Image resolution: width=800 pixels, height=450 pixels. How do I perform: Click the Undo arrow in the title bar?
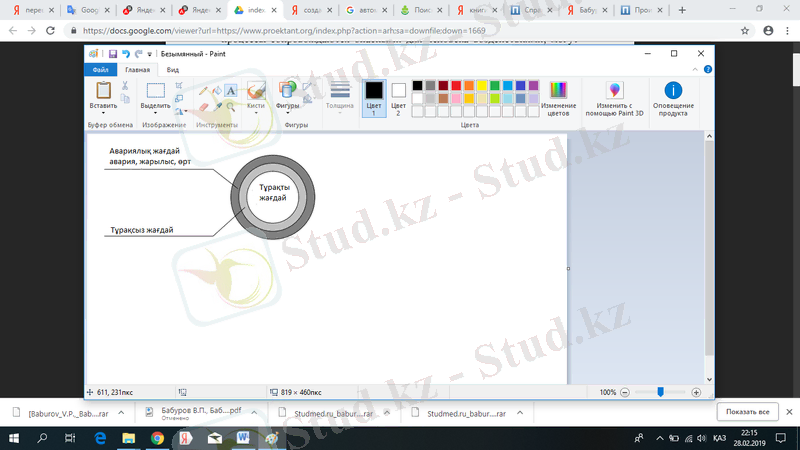coord(126,53)
